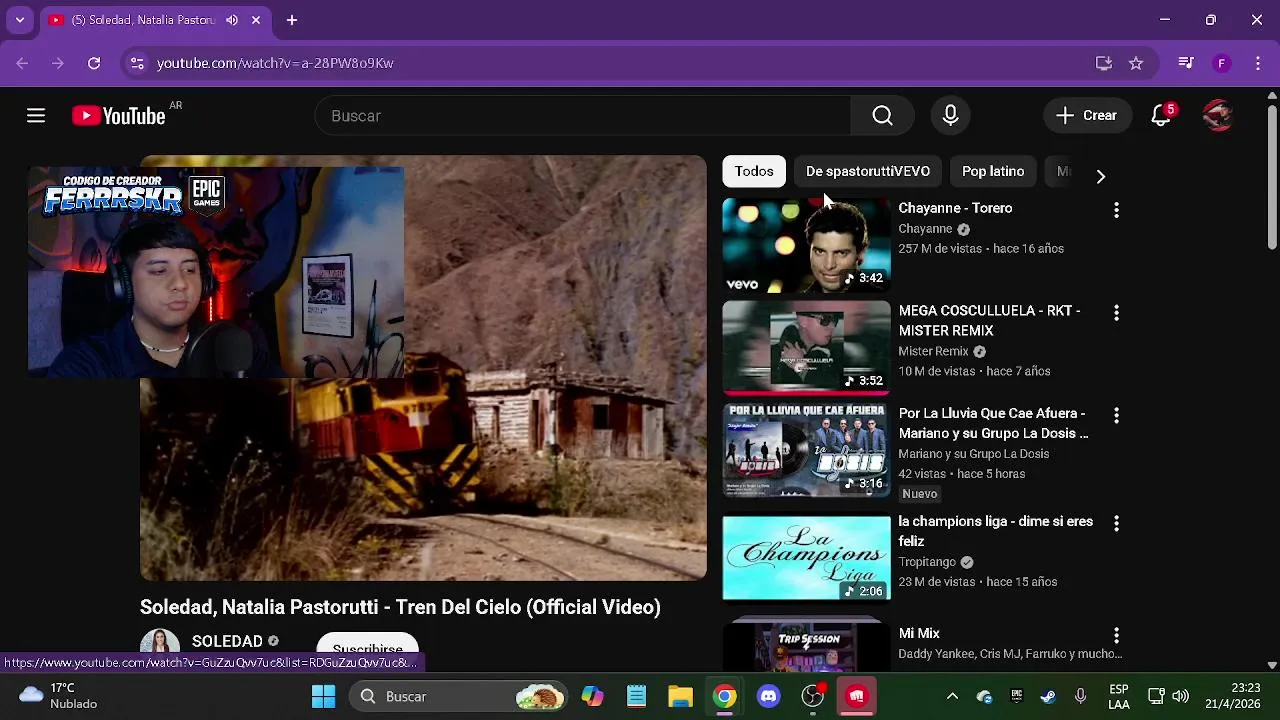Click the Chayanne channel name
The image size is (1280, 720).
pos(925,229)
